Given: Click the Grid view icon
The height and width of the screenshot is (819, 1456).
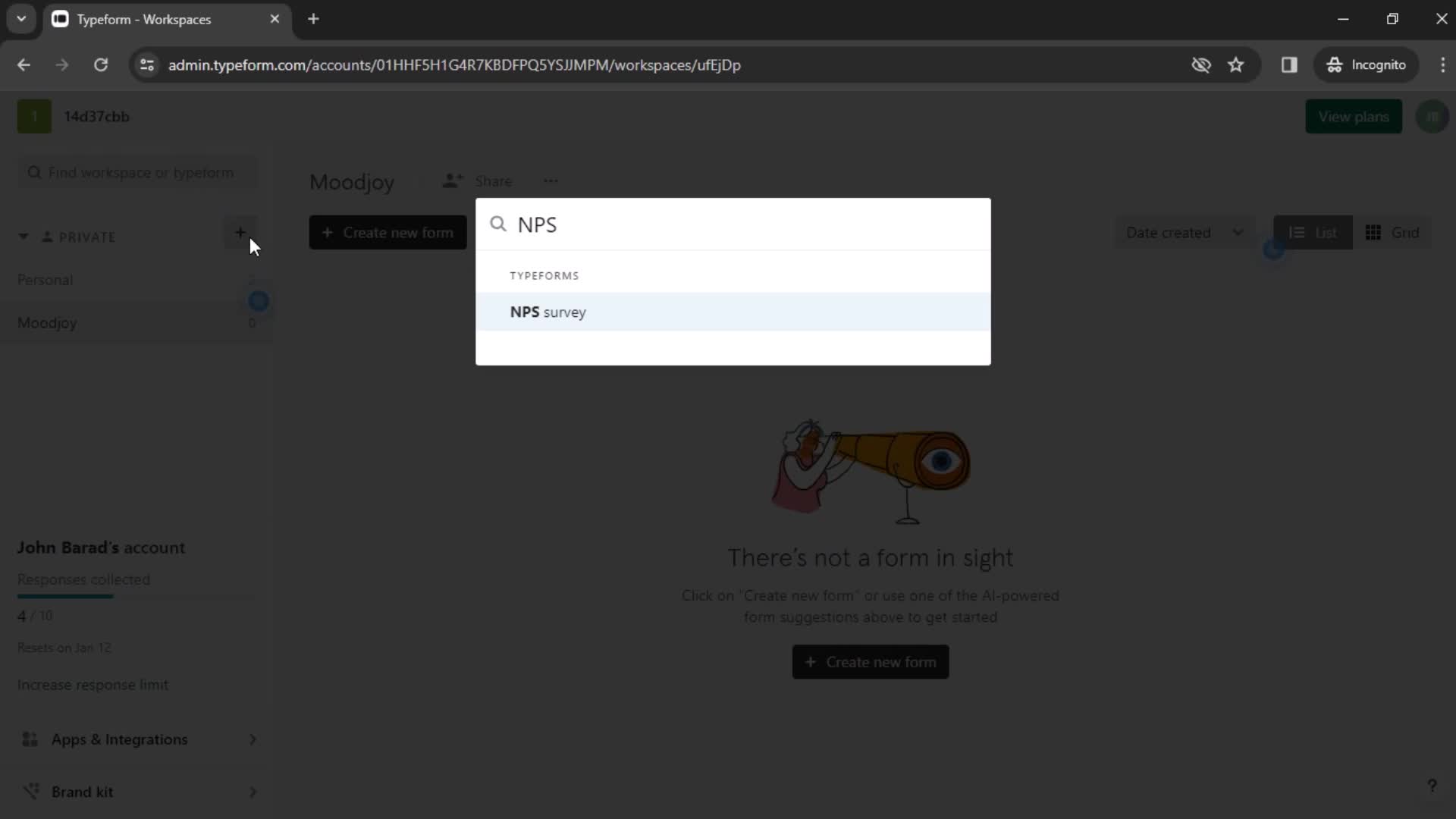Looking at the screenshot, I should [x=1374, y=232].
